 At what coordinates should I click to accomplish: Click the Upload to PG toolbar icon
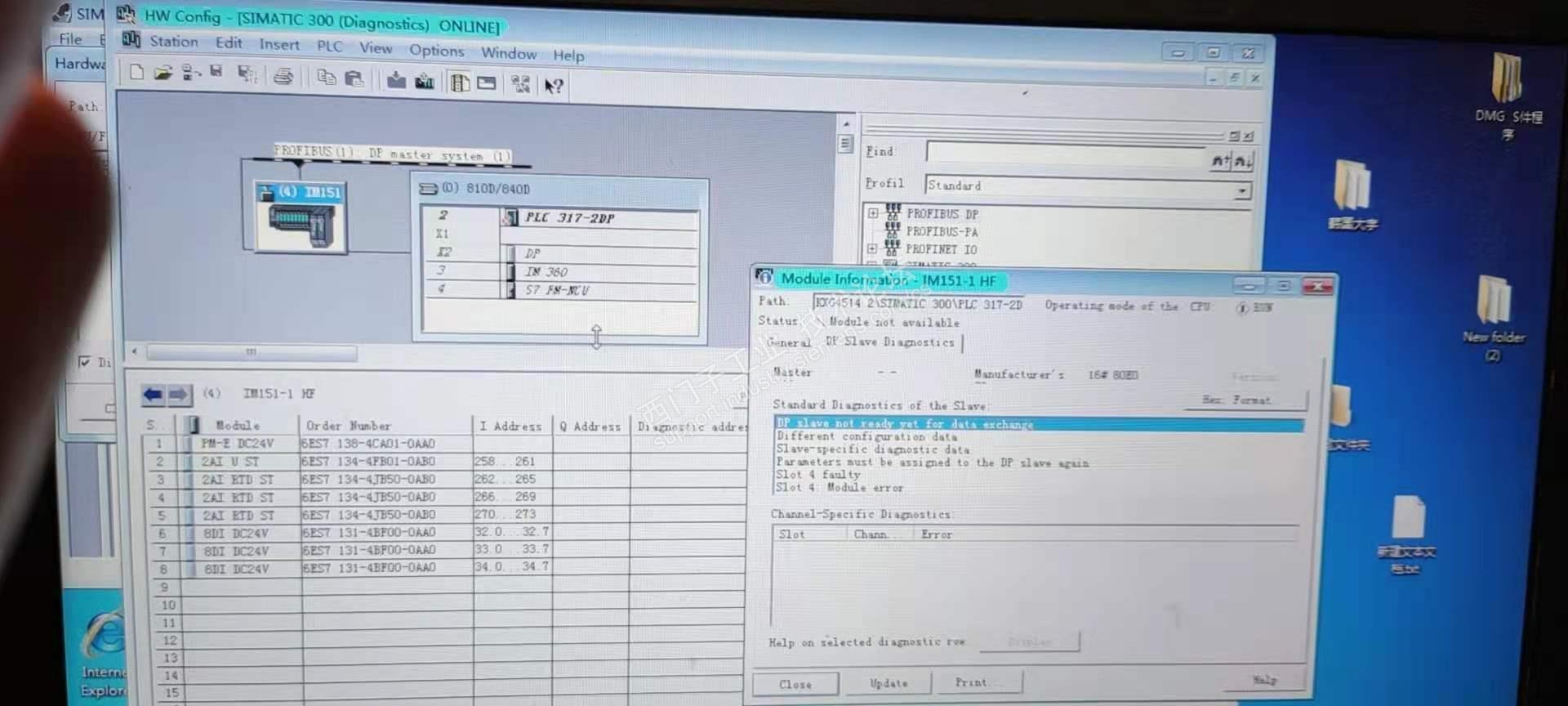click(425, 80)
